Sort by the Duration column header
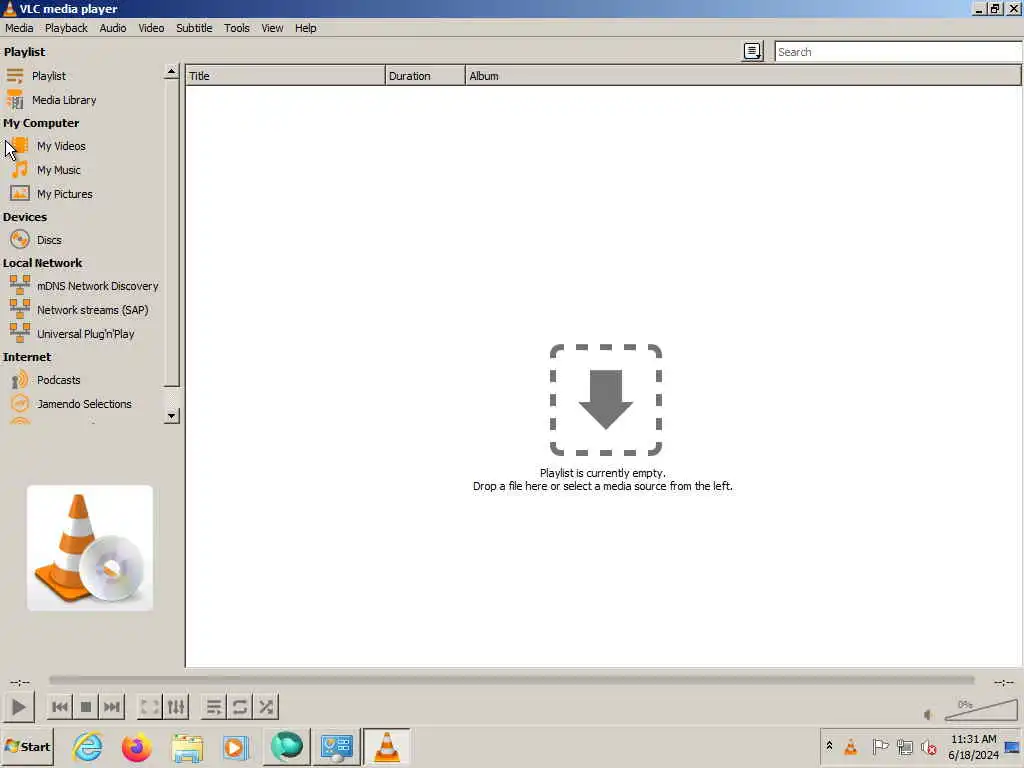 click(425, 76)
